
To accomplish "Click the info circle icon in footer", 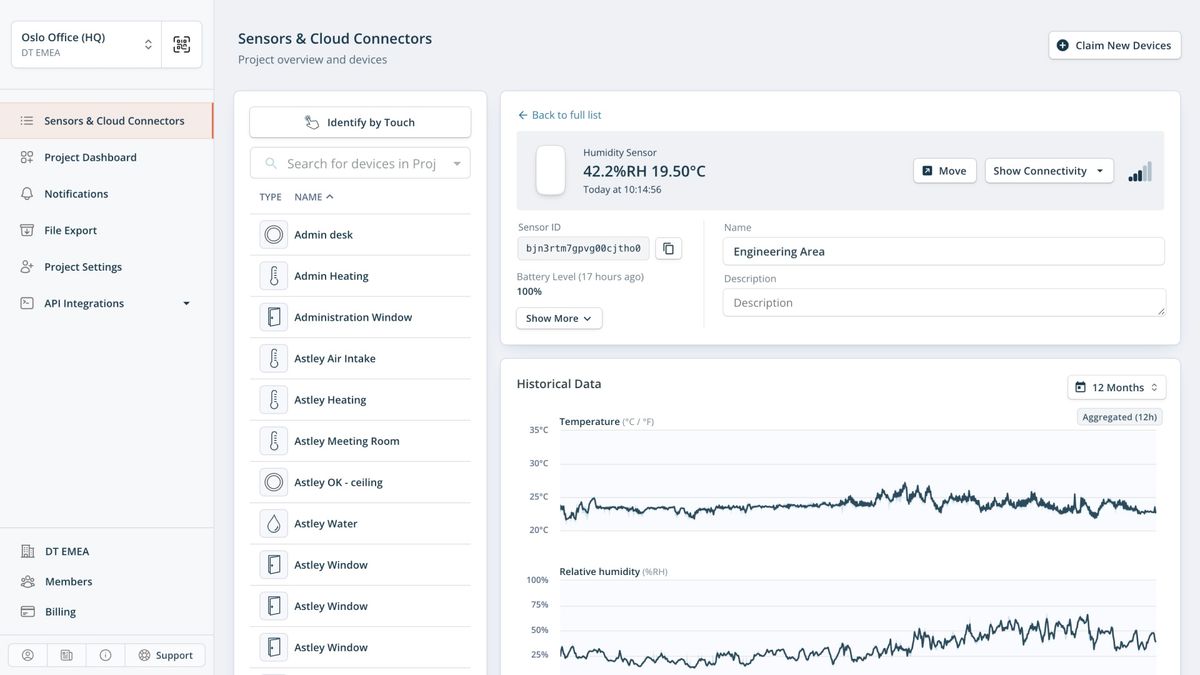I will click(105, 655).
